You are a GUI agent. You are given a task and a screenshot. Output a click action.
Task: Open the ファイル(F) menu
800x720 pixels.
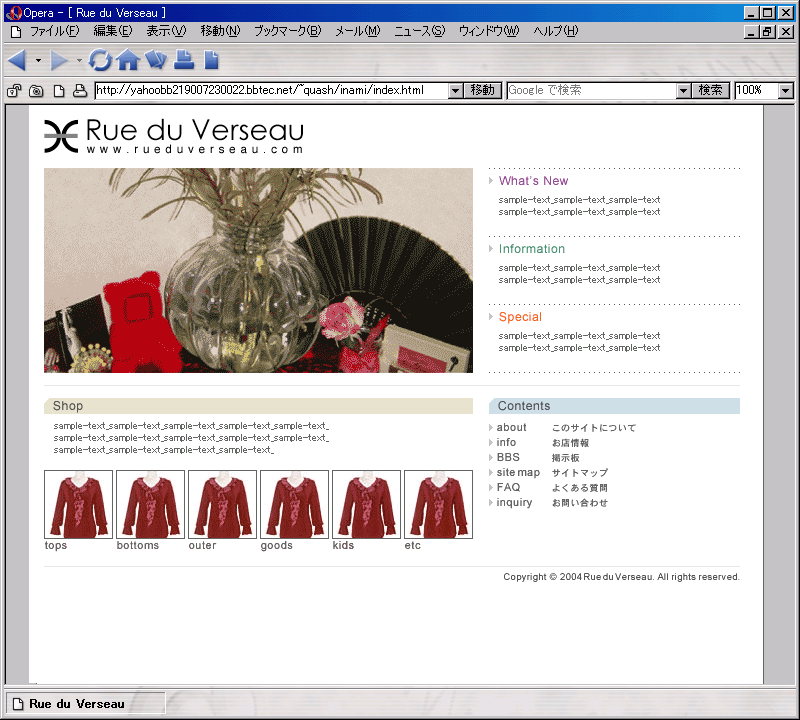[x=55, y=32]
